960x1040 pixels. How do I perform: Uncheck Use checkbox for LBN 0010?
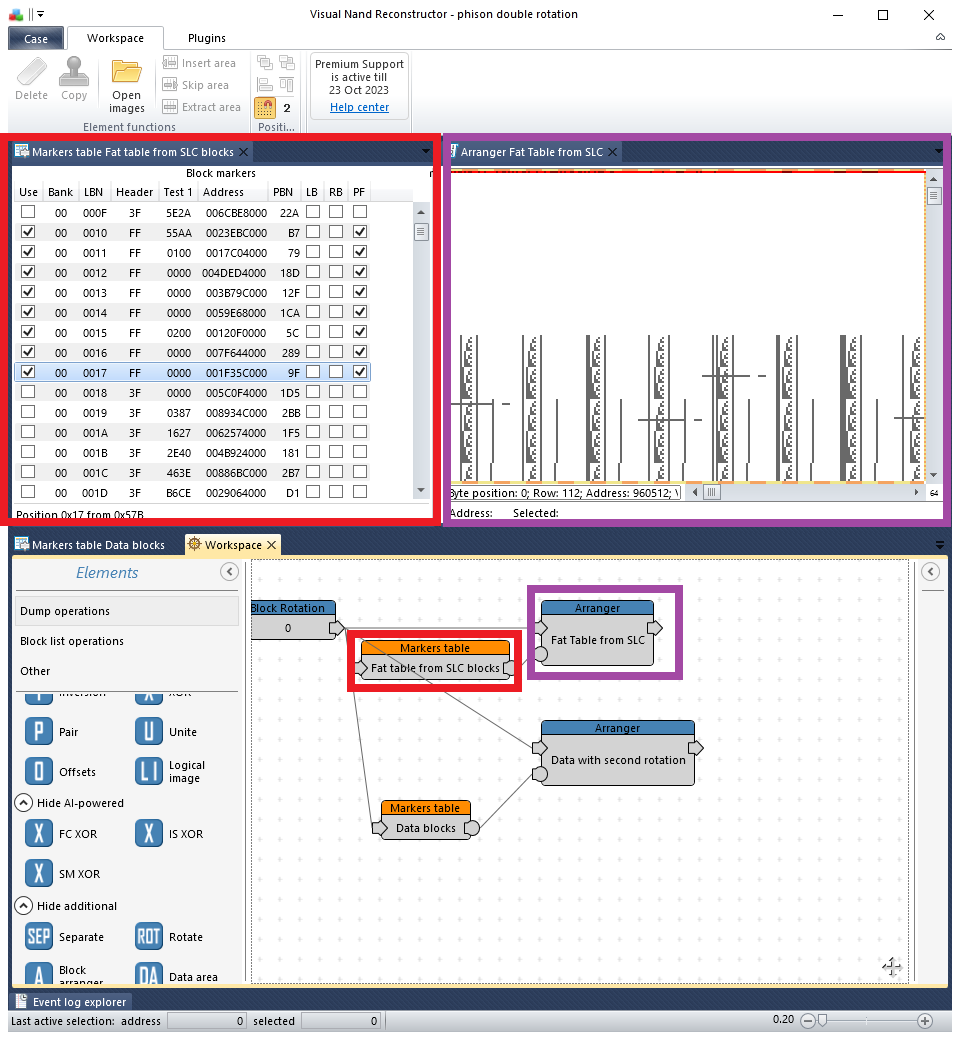(28, 231)
